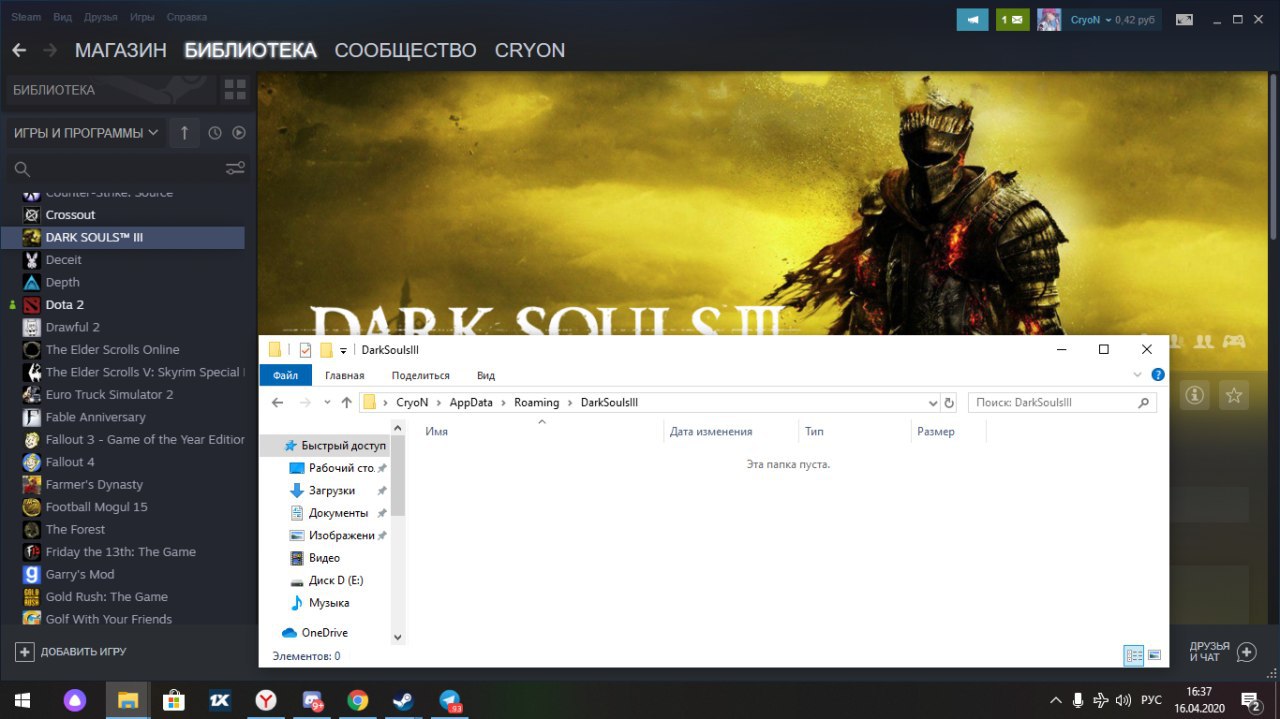Click the Explorer properties quick access icon

pos(306,350)
